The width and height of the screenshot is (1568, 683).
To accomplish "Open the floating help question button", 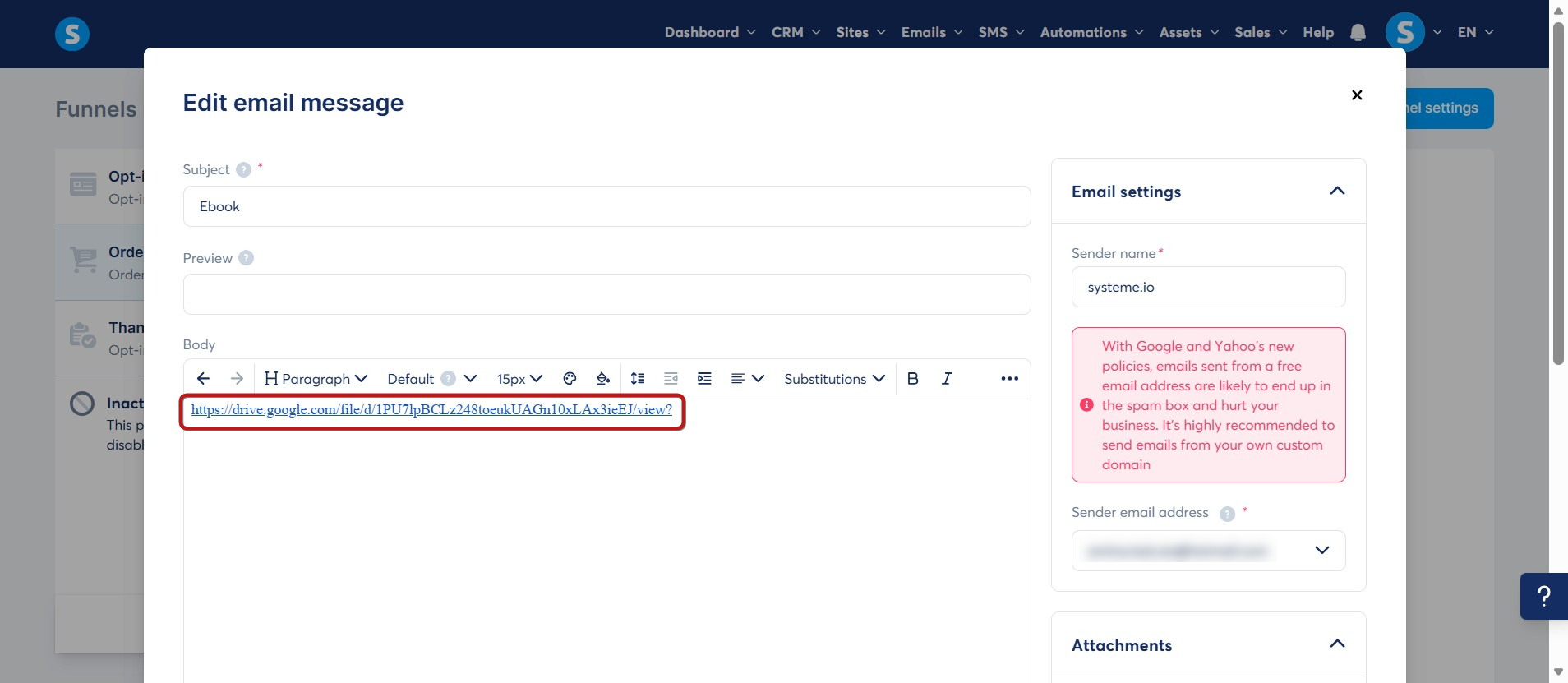I will click(x=1544, y=596).
